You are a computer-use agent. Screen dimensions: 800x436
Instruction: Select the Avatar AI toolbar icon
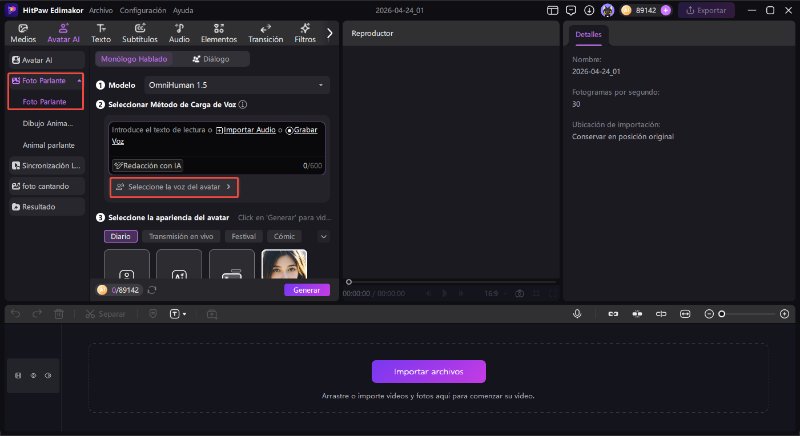click(63, 33)
